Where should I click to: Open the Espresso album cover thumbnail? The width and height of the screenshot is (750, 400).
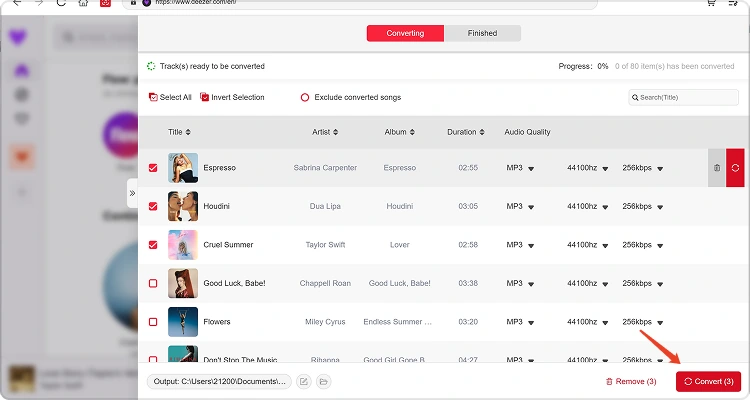(x=183, y=168)
